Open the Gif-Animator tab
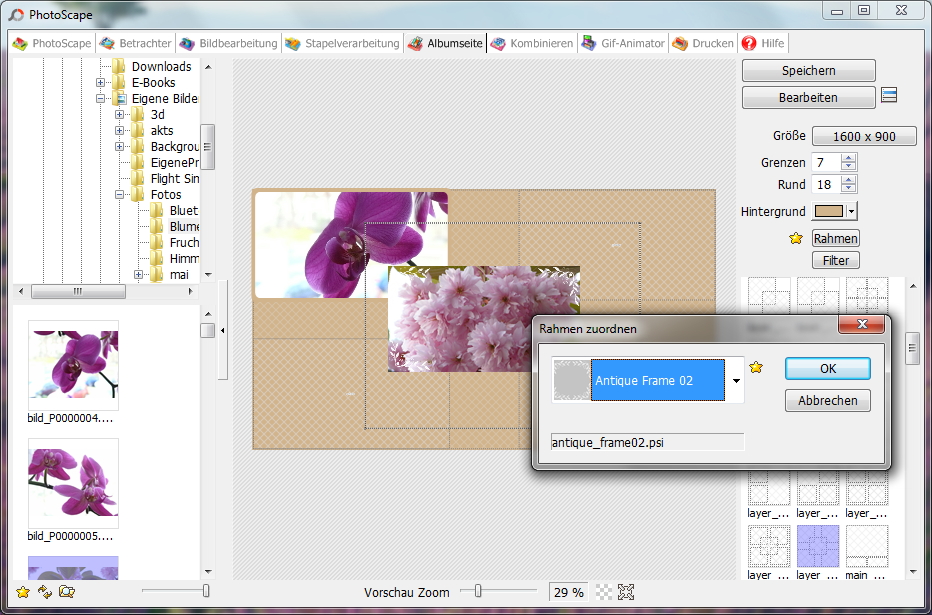Viewport: 932px width, 615px height. tap(623, 44)
